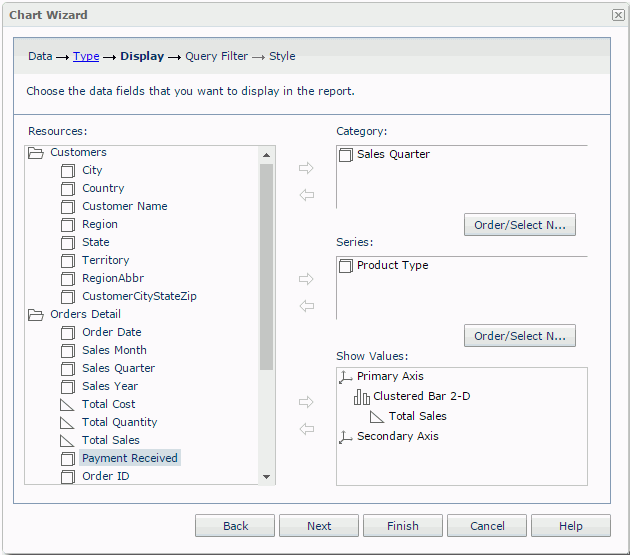630x555 pixels.
Task: Open Order/Select N for Series
Action: click(520, 336)
